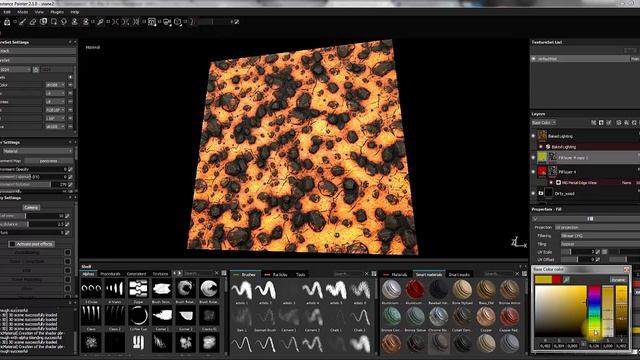Close the TextureSet Settings panel
Viewport: 640px width, 360px height.
click(x=75, y=42)
